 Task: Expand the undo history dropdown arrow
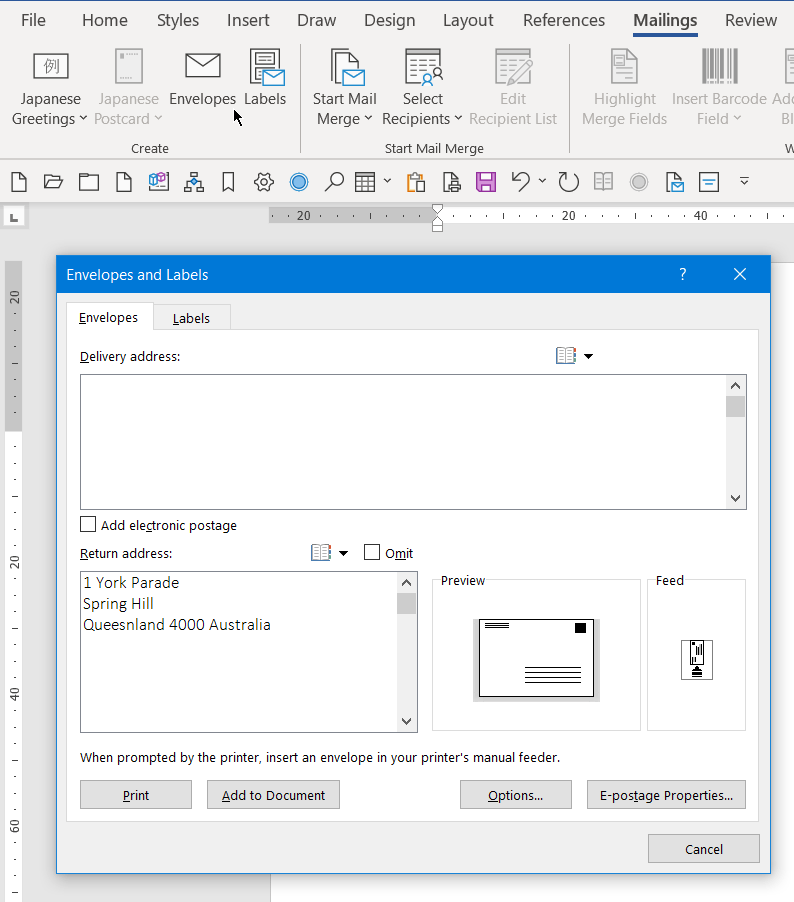point(542,181)
